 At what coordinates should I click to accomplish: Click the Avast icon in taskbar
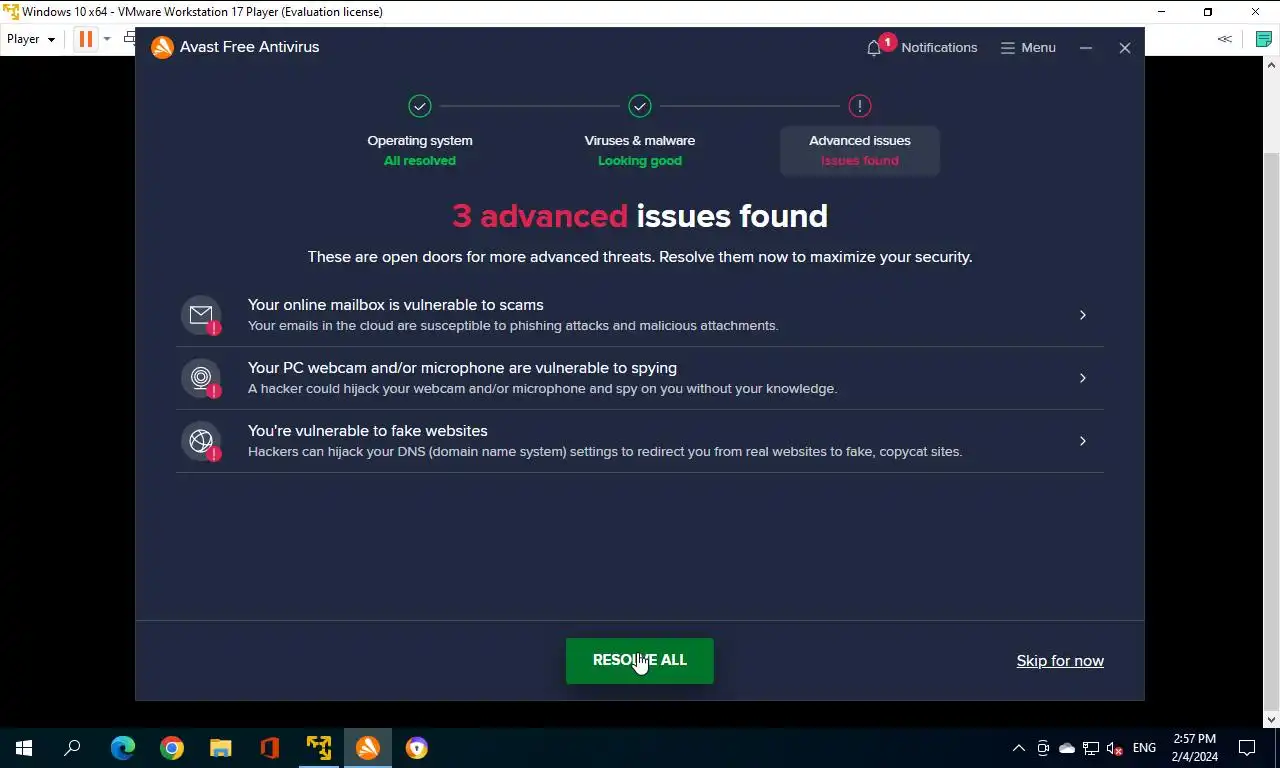[x=368, y=748]
